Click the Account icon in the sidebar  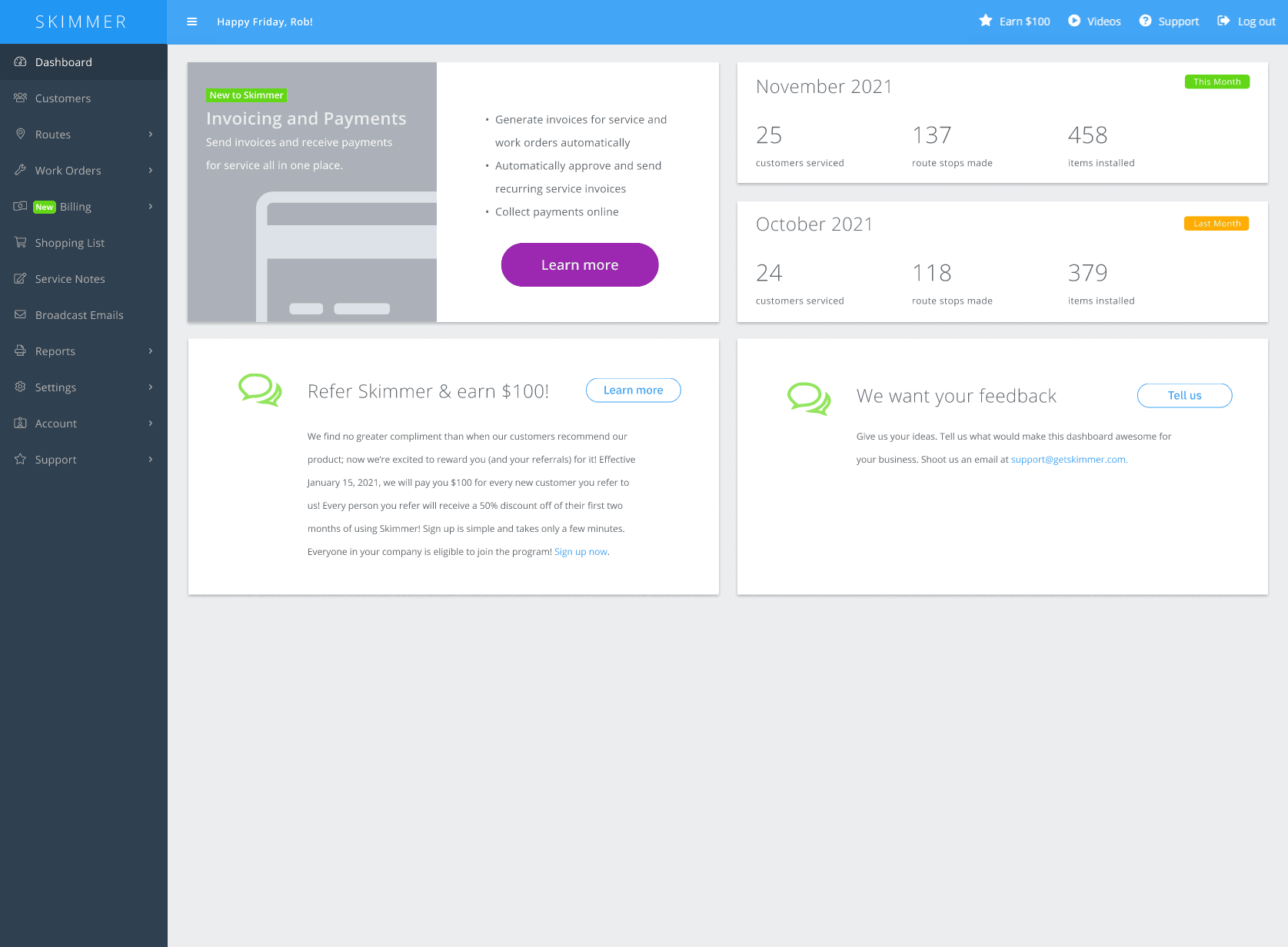pos(20,423)
